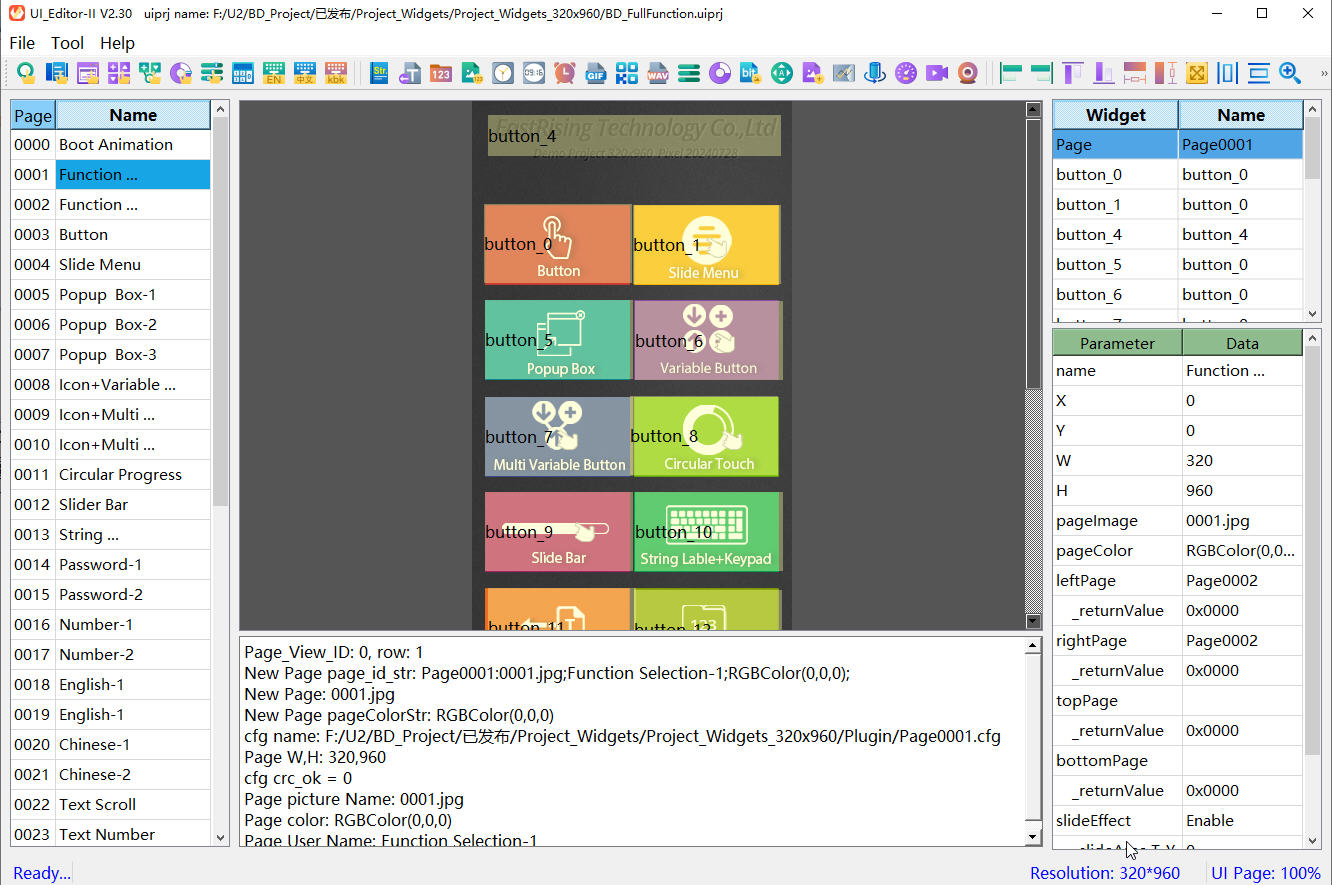Image resolution: width=1332 pixels, height=885 pixels.
Task: Click the pageColor RGBColor value
Action: [1242, 550]
